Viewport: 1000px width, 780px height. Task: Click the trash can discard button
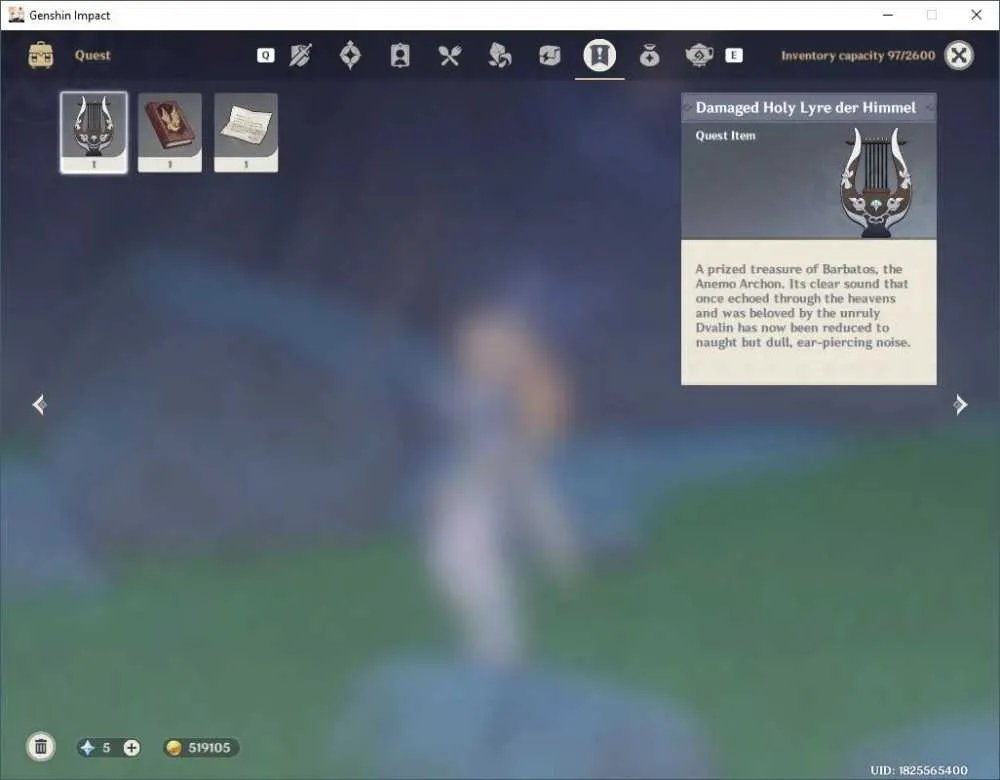click(41, 747)
